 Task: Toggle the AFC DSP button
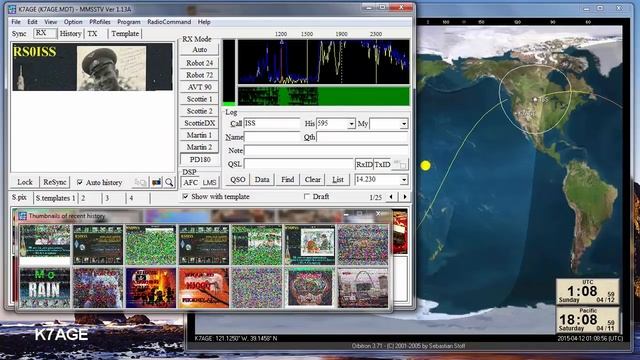[190, 182]
